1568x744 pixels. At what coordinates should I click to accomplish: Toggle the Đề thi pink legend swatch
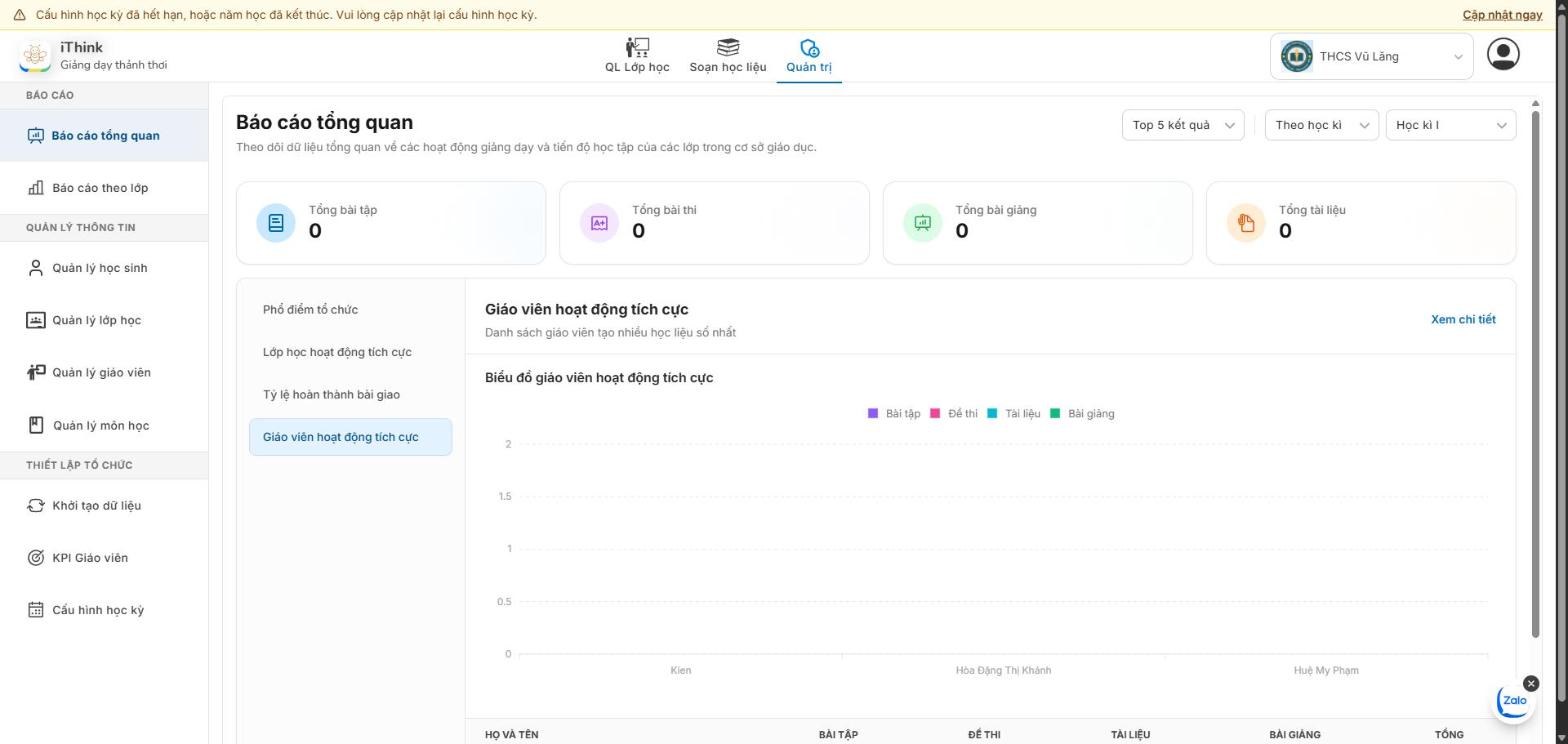935,413
